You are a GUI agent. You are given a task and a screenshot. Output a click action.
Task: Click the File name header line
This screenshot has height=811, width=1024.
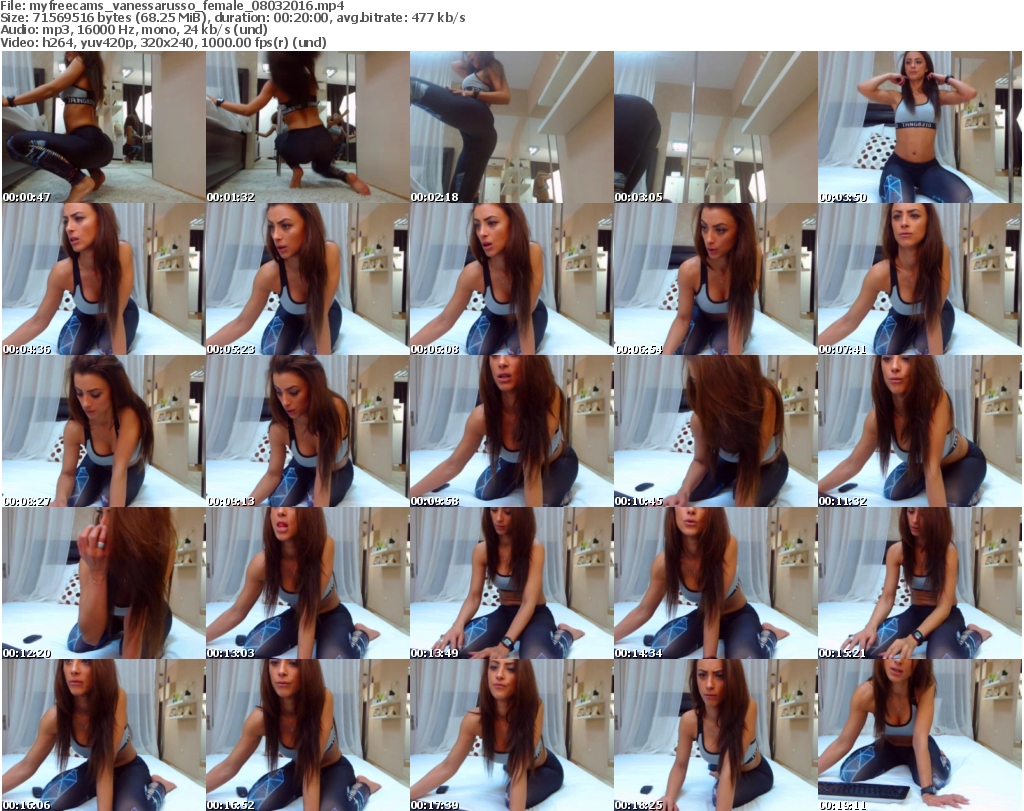tap(172, 6)
